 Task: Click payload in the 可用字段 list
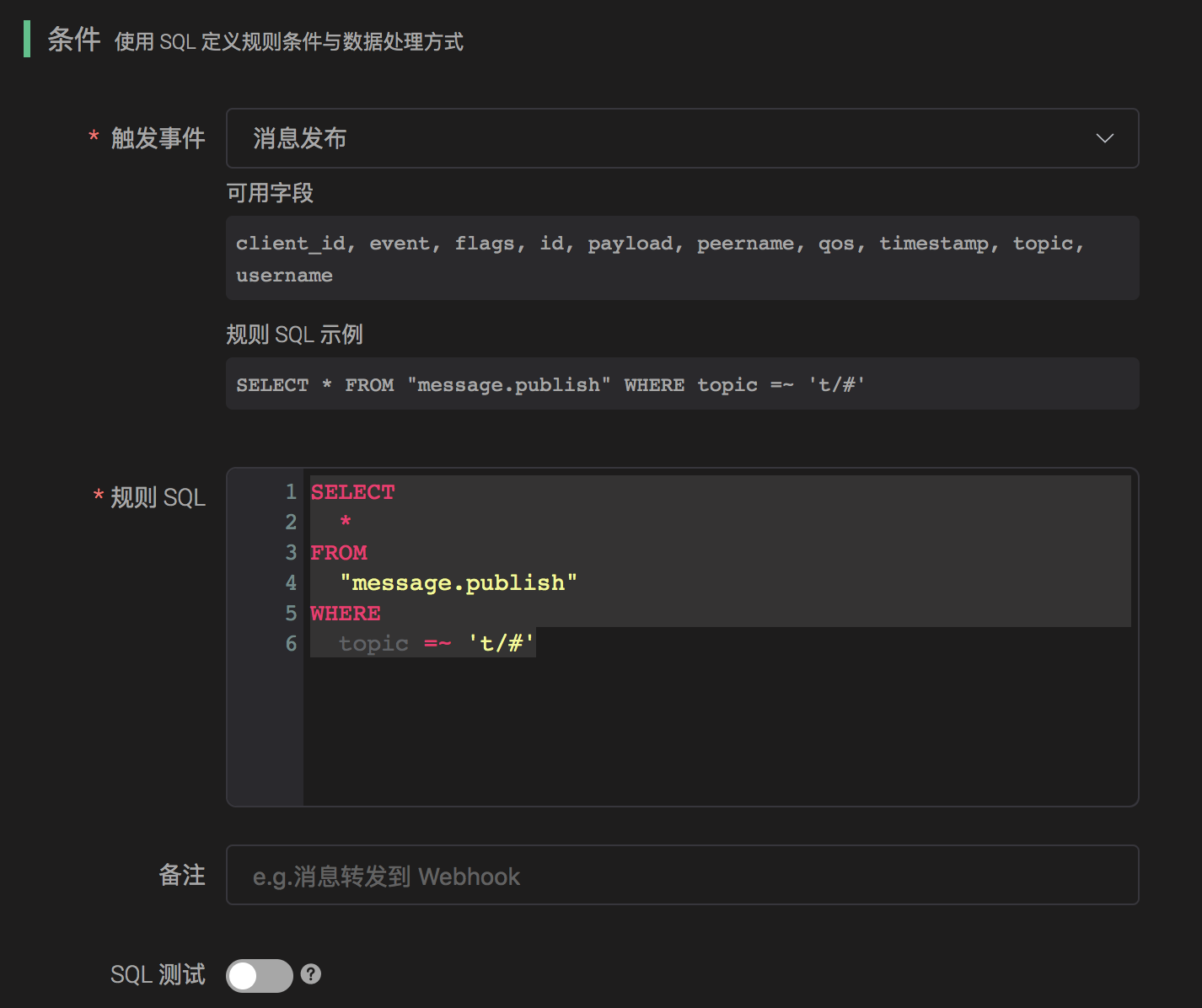630,244
